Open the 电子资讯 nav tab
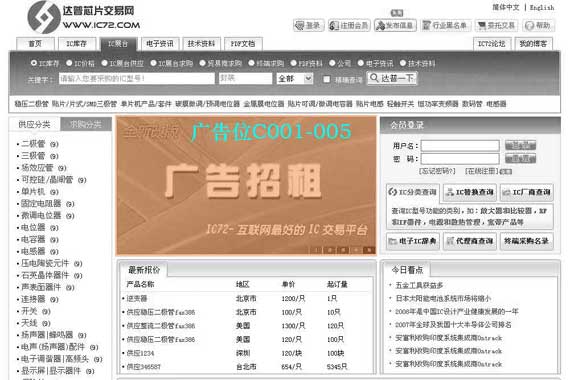This screenshot has width=570, height=380. pos(160,44)
